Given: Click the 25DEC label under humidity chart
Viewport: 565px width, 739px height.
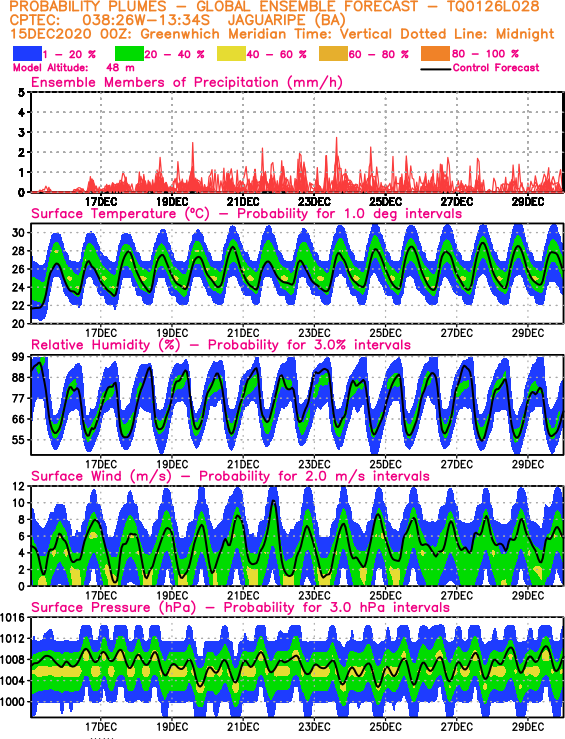Looking at the screenshot, I should click(x=385, y=464).
